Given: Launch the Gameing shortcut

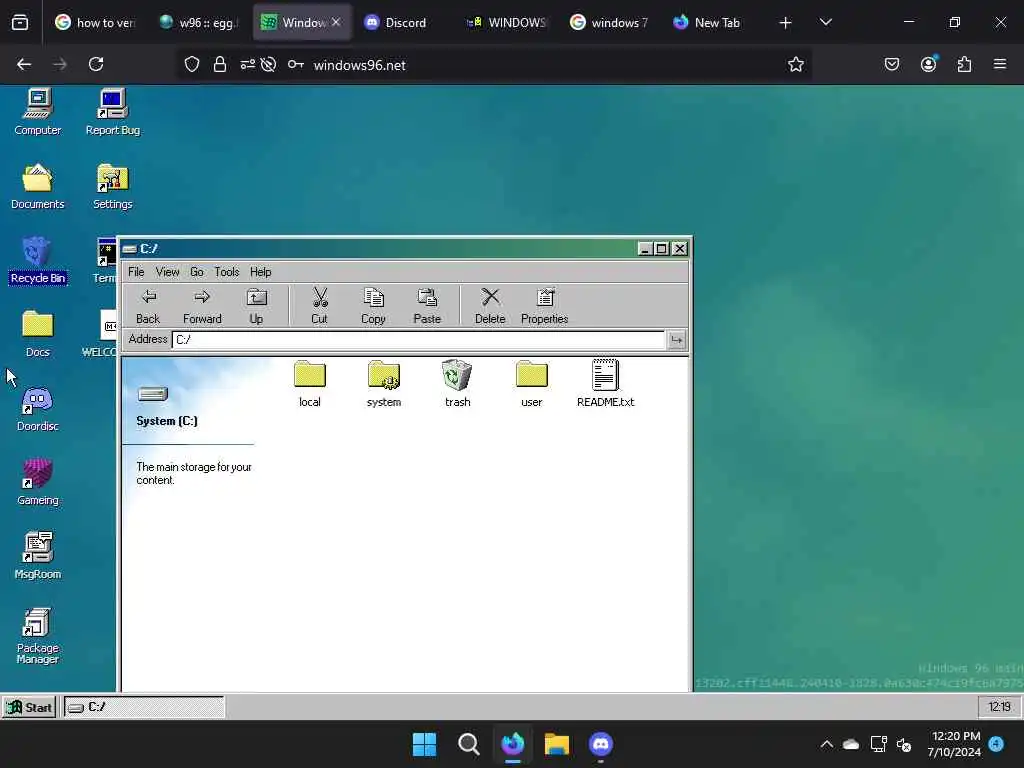Looking at the screenshot, I should 38,482.
